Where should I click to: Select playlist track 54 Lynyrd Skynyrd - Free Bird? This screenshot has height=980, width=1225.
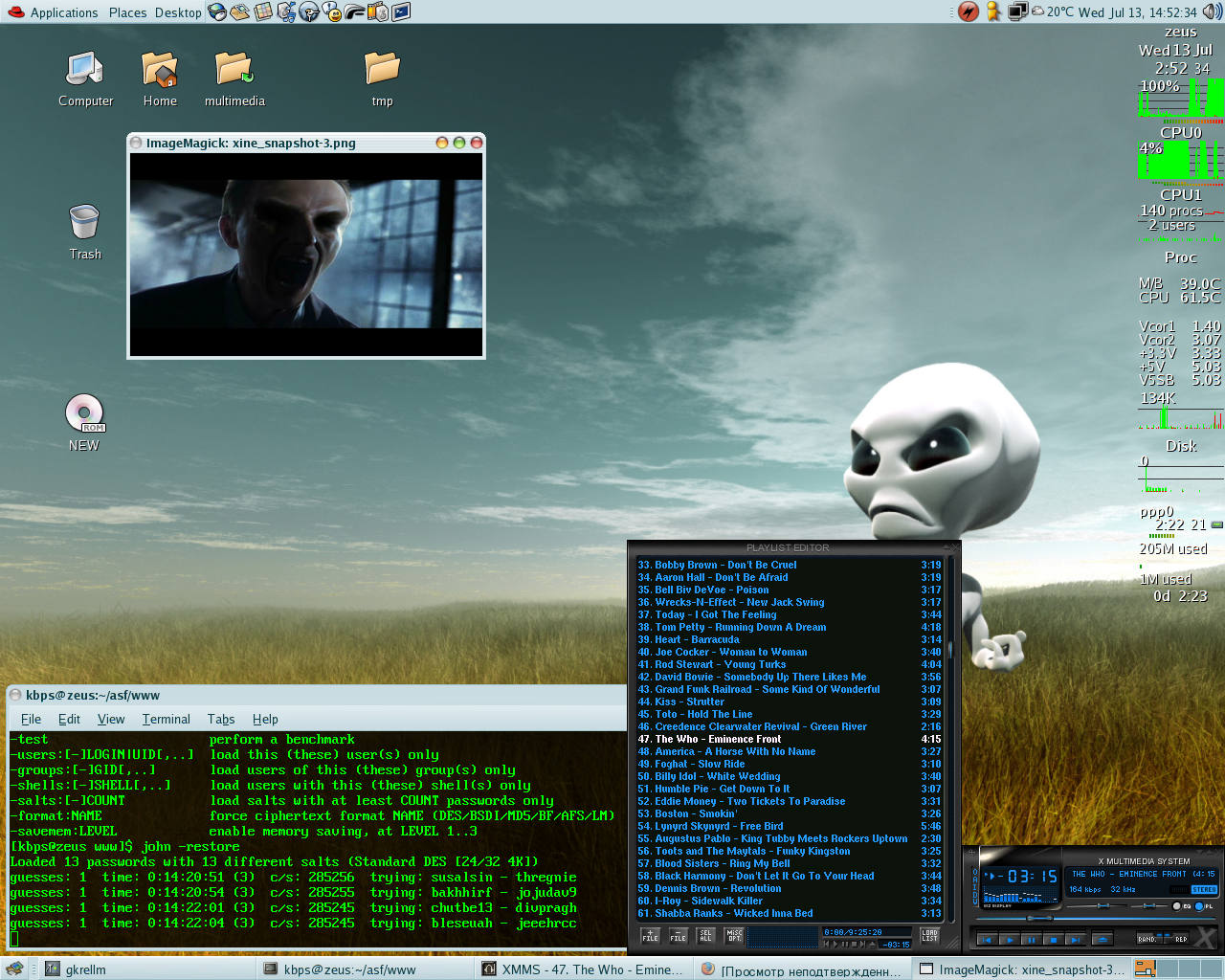click(x=790, y=826)
